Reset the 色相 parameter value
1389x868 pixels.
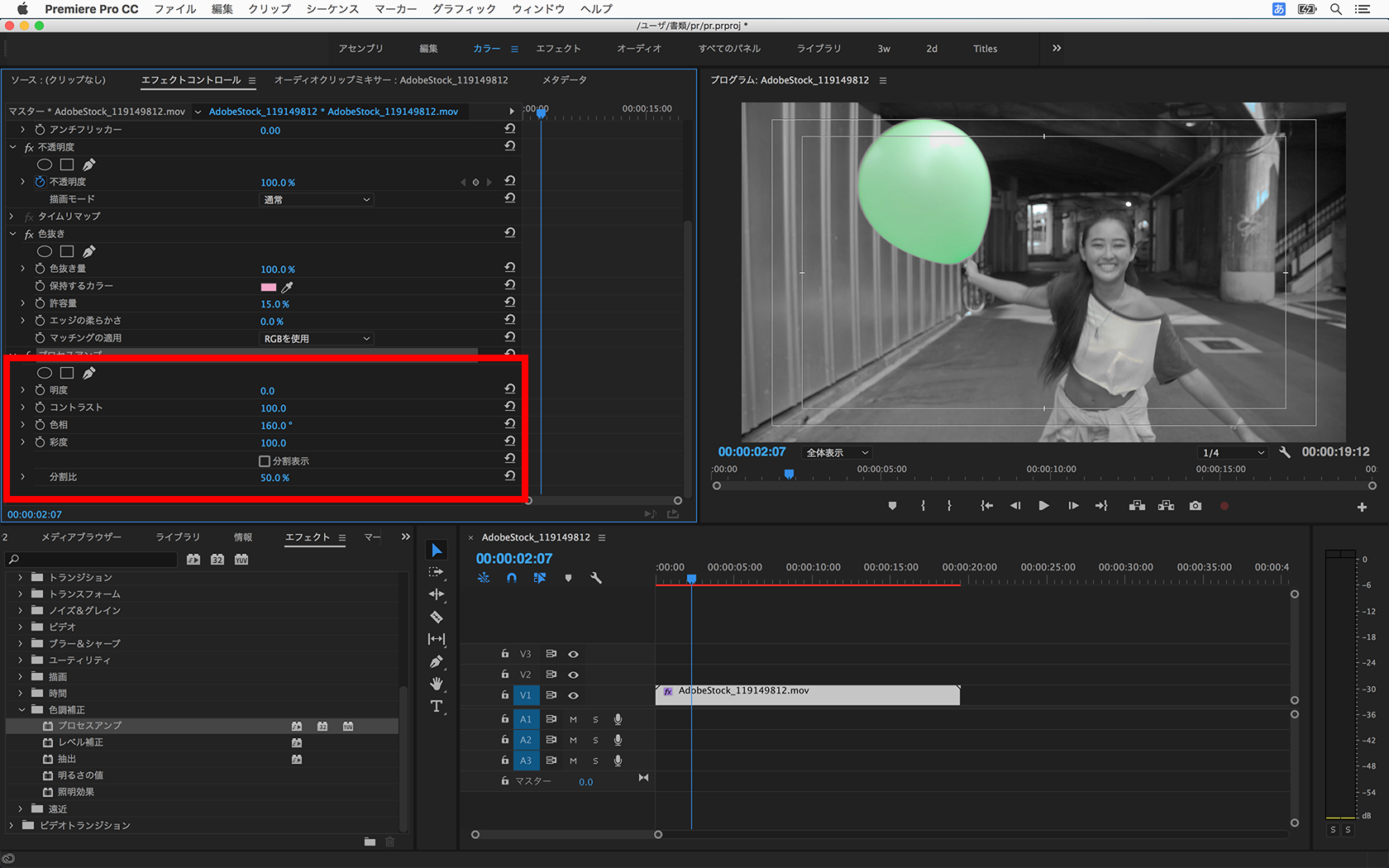click(x=510, y=424)
